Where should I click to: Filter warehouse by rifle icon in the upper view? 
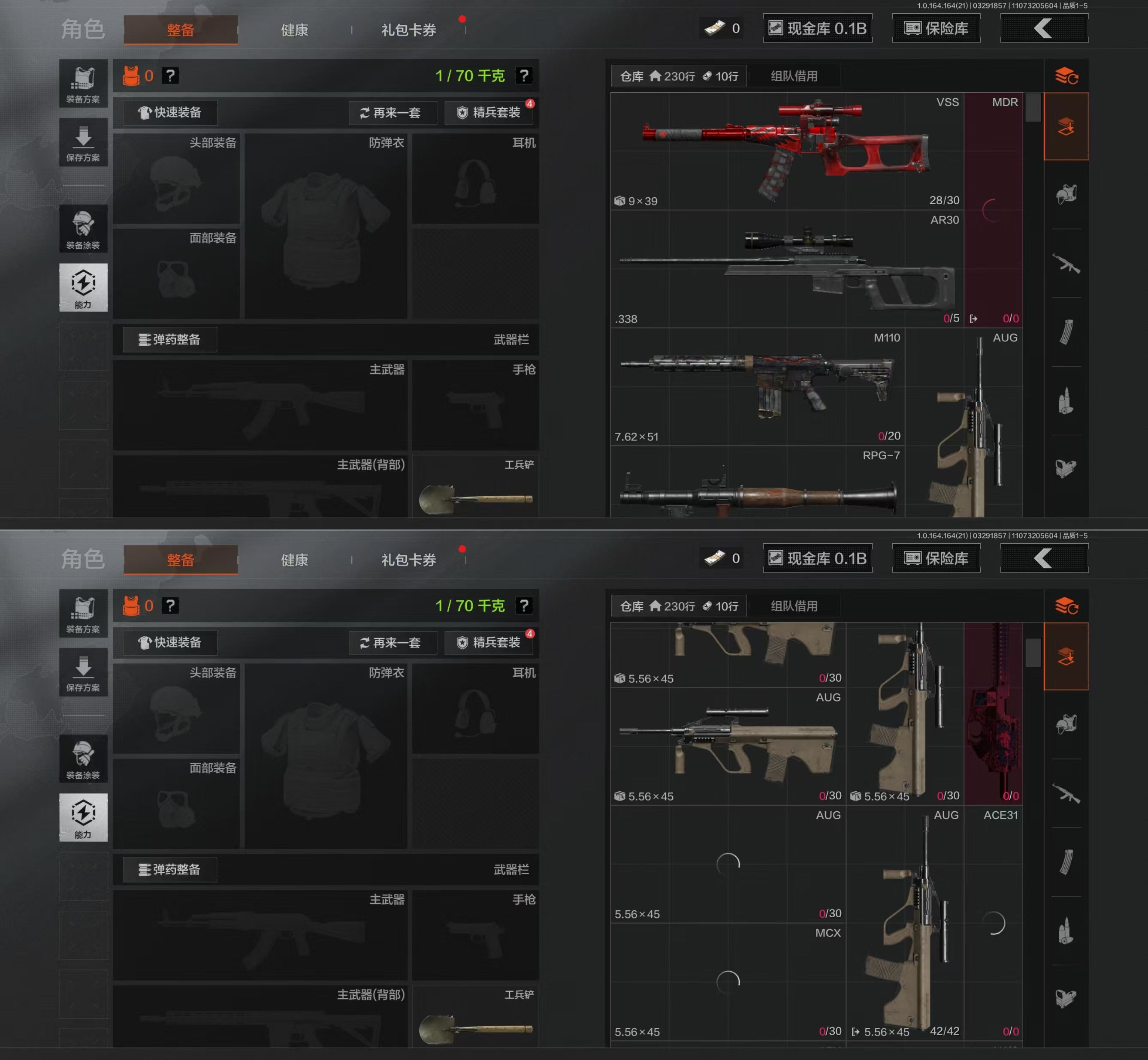[1066, 263]
